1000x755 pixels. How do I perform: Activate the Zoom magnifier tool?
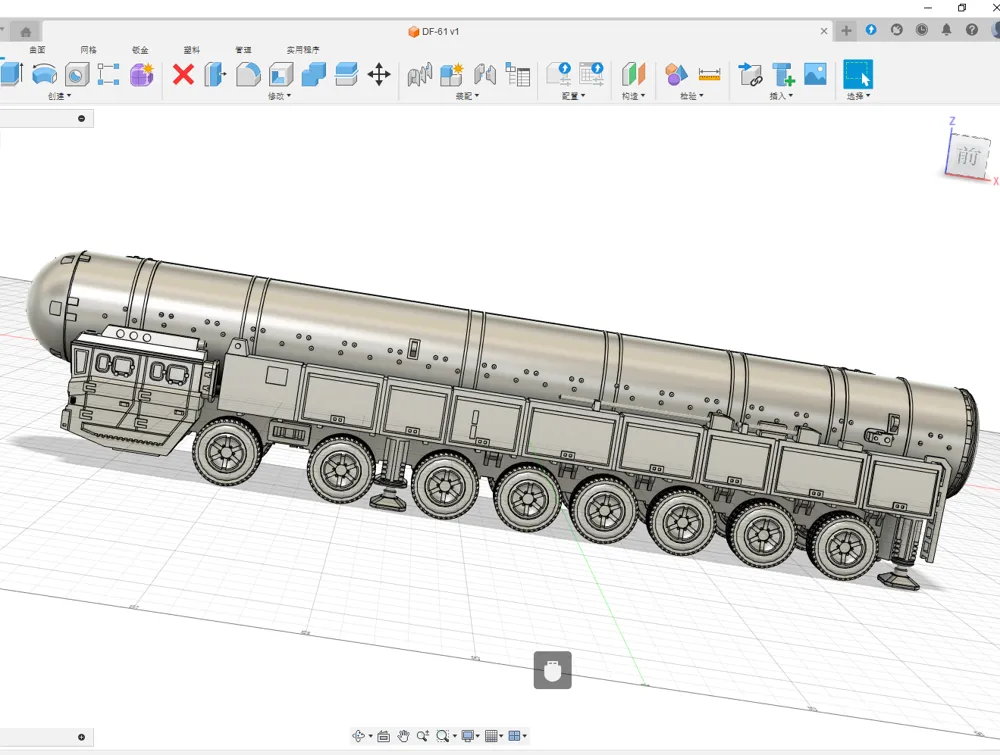pyautogui.click(x=423, y=736)
